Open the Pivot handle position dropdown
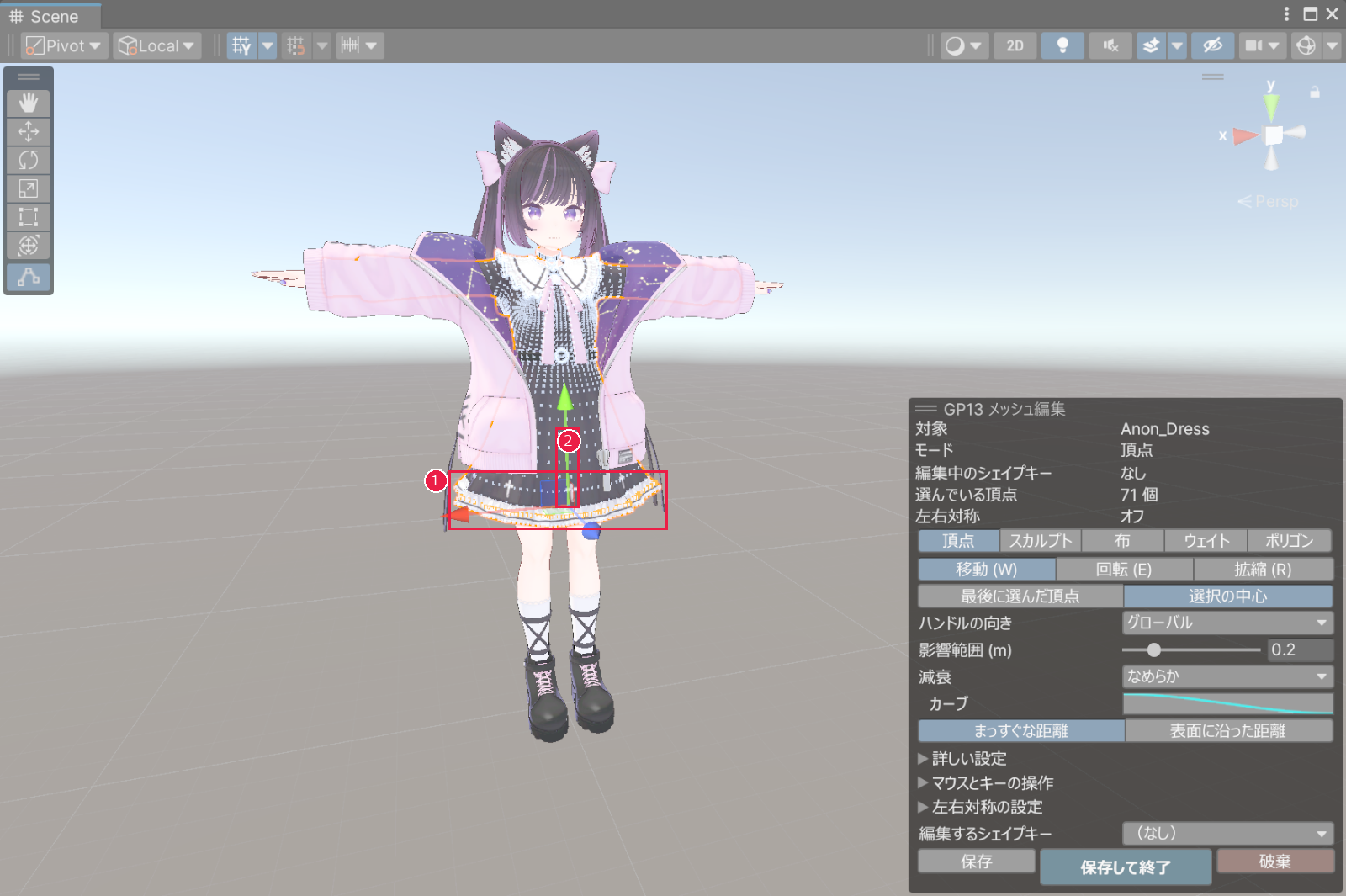The height and width of the screenshot is (896, 1346). click(x=64, y=45)
